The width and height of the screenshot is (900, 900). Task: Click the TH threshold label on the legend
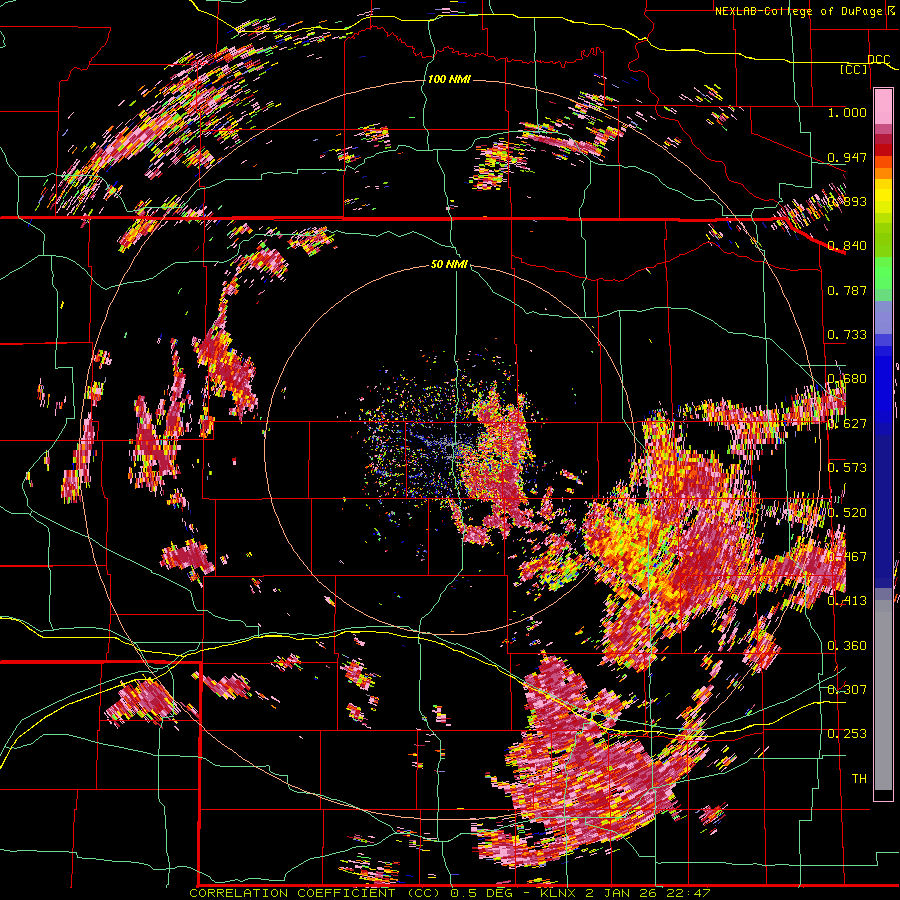(x=859, y=778)
